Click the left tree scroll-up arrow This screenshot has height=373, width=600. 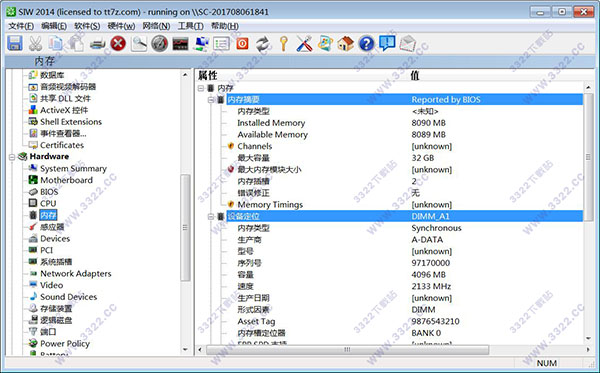pyautogui.click(x=185, y=75)
